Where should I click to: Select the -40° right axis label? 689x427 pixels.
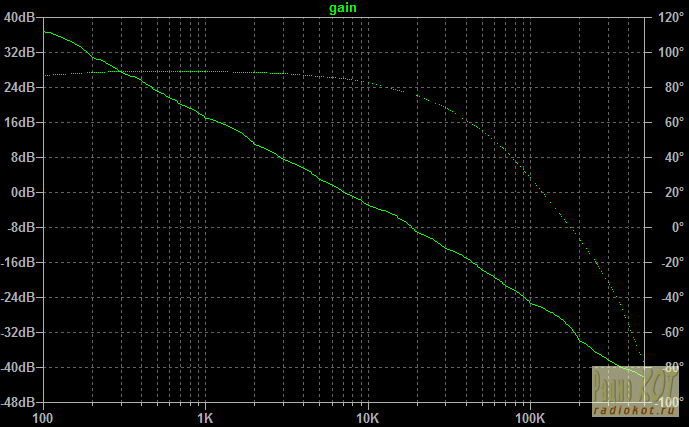tap(668, 297)
